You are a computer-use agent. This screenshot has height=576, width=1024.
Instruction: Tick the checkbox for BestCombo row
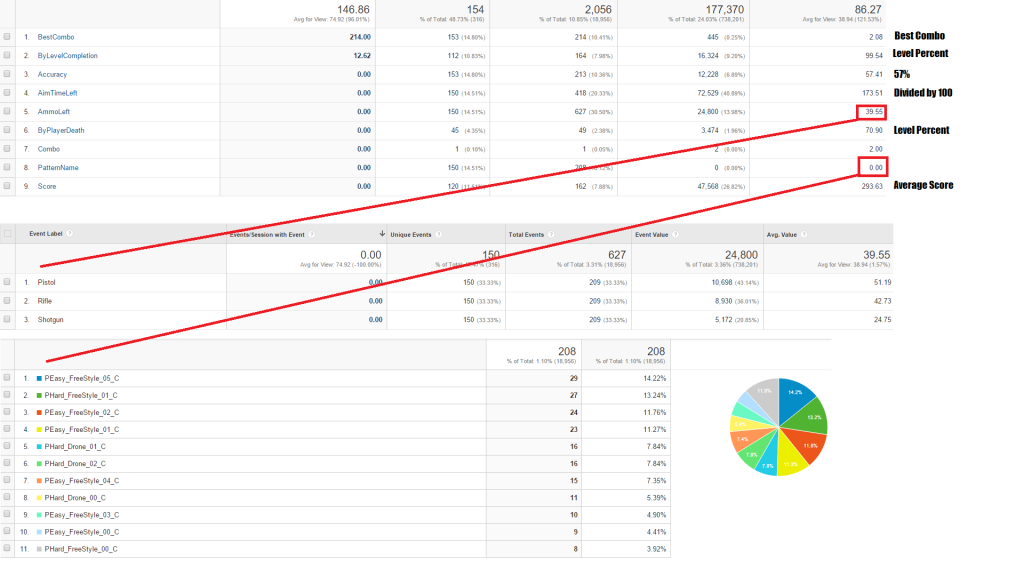tap(7, 37)
